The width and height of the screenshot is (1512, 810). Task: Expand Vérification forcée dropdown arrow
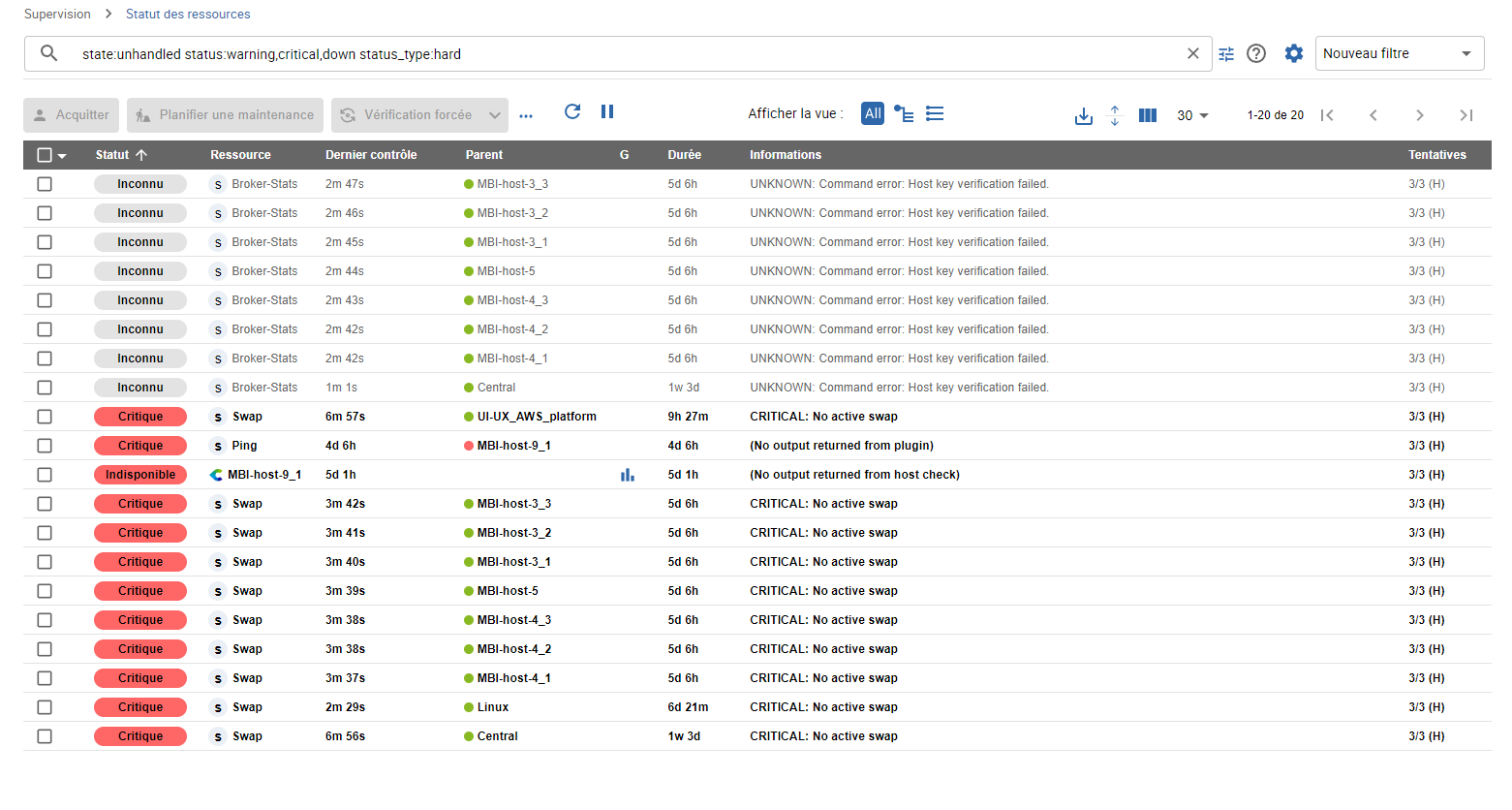(495, 115)
